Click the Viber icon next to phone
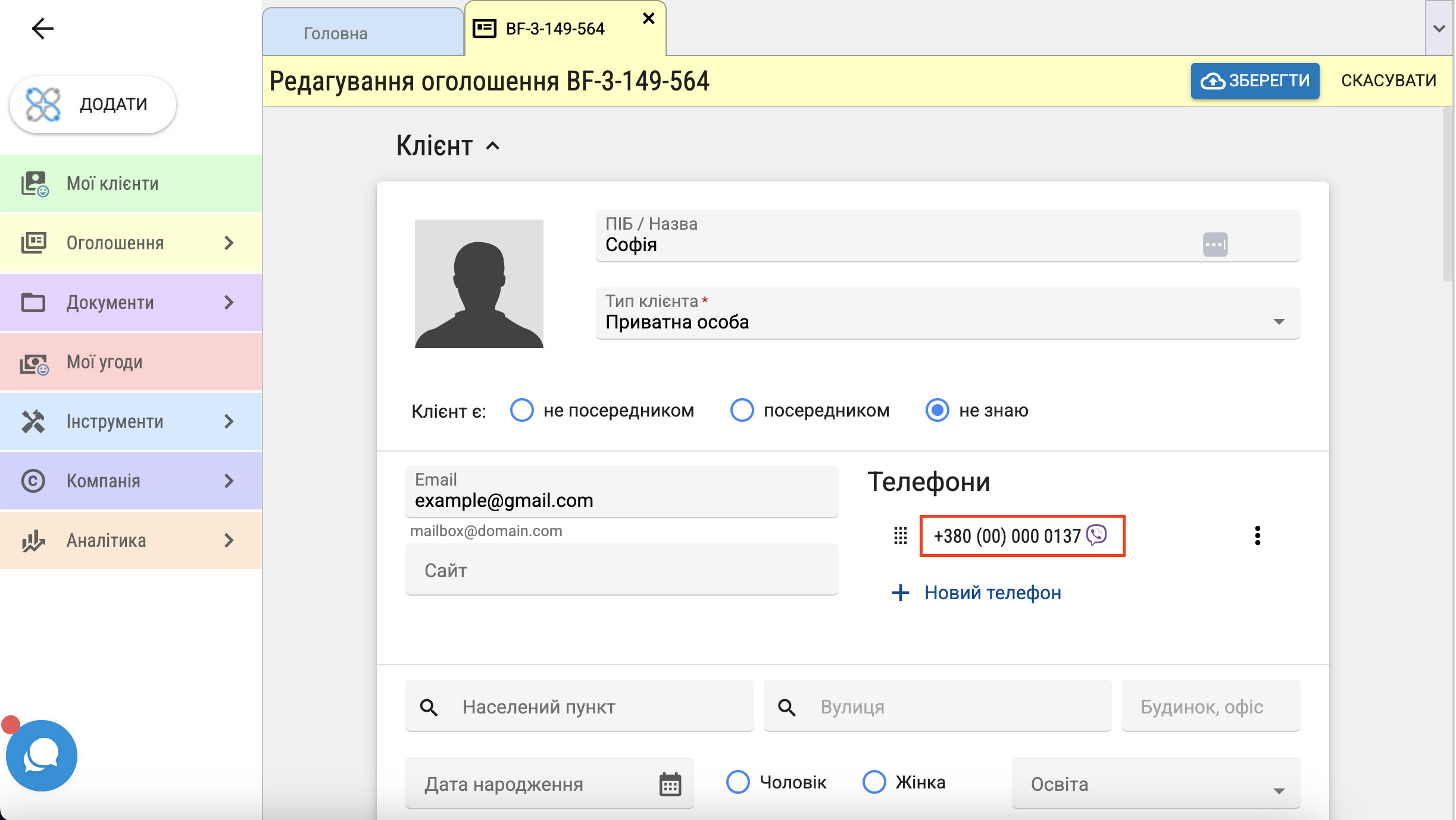 click(x=1096, y=535)
